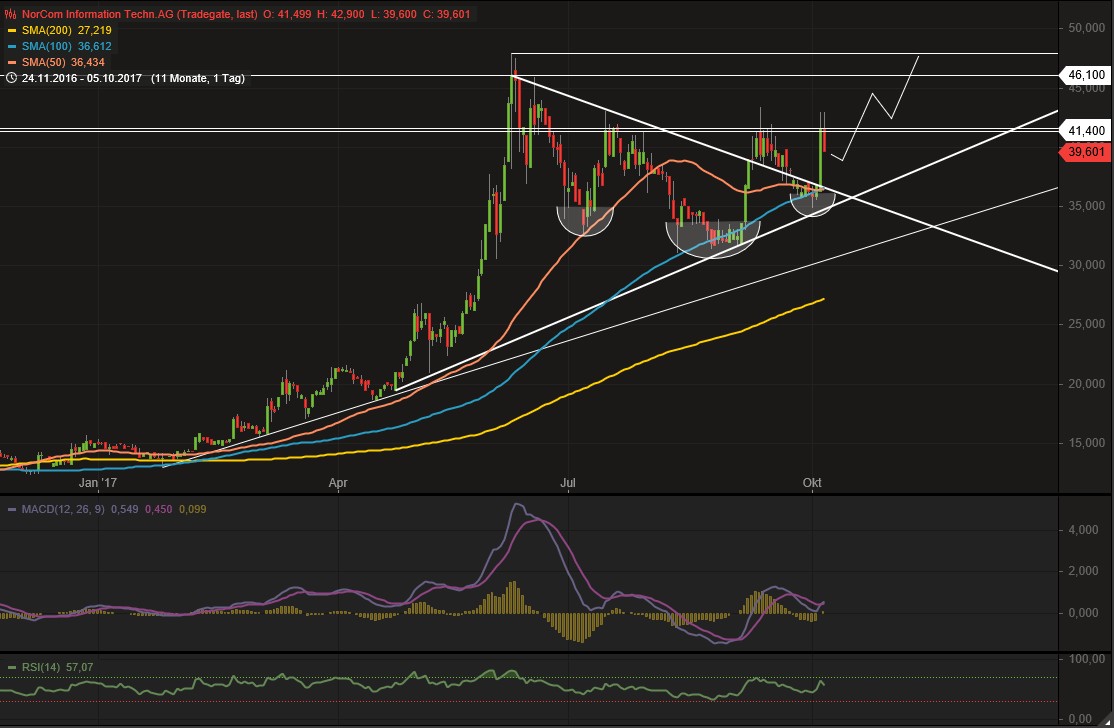Click the 4,000 MACD axis label
Image resolution: width=1114 pixels, height=728 pixels.
[1083, 530]
